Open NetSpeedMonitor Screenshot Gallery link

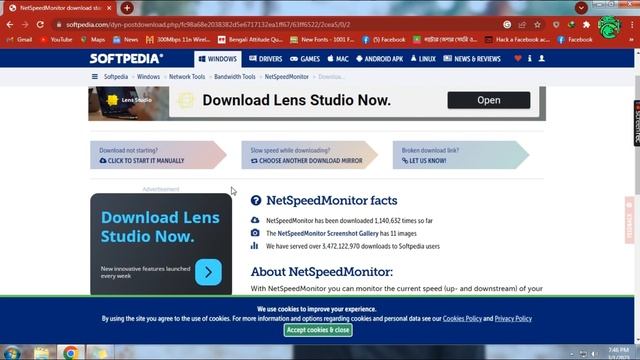pos(328,233)
